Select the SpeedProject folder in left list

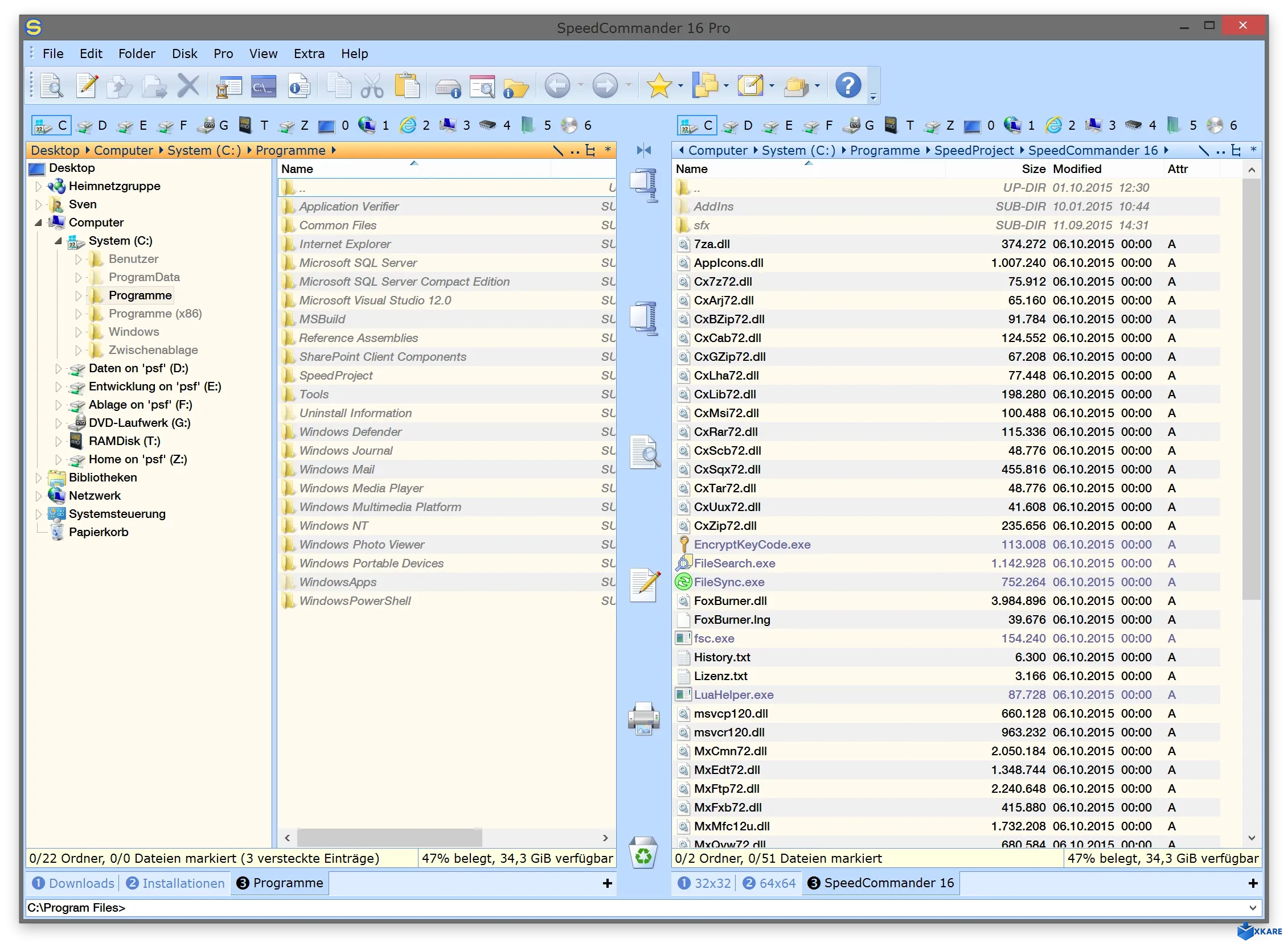pyautogui.click(x=447, y=376)
